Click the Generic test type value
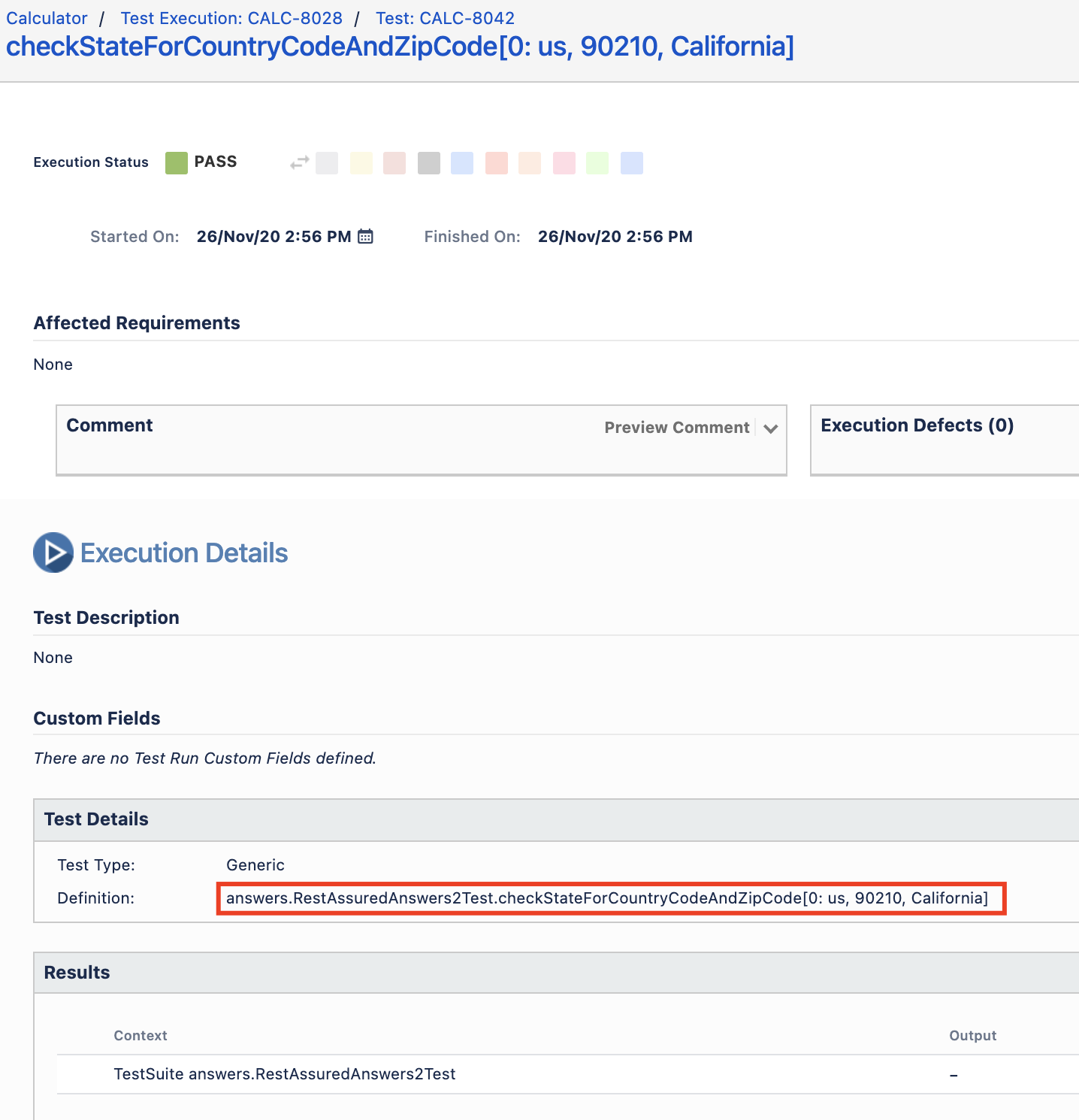 click(x=255, y=865)
